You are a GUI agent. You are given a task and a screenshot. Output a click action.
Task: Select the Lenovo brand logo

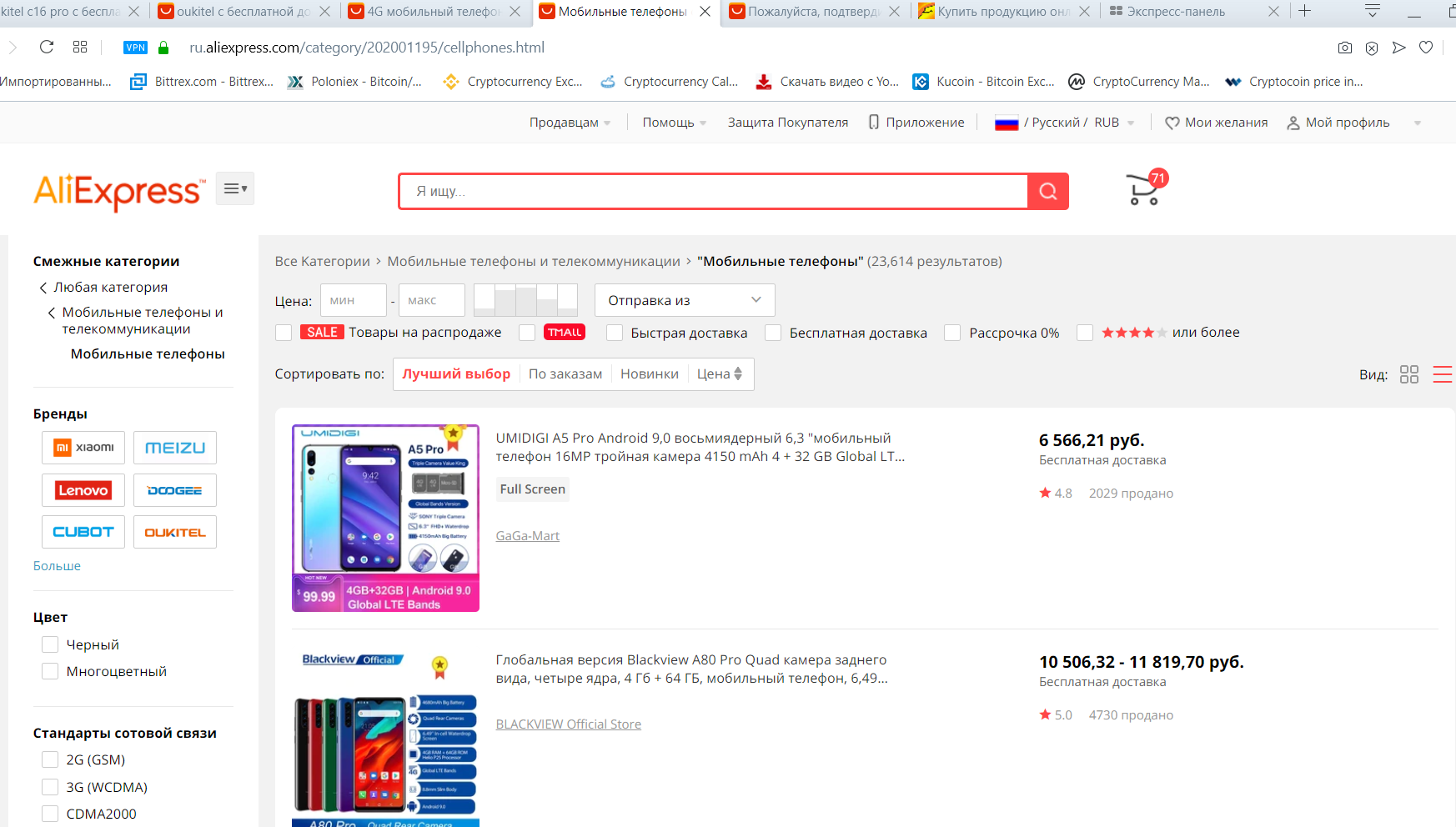point(83,490)
